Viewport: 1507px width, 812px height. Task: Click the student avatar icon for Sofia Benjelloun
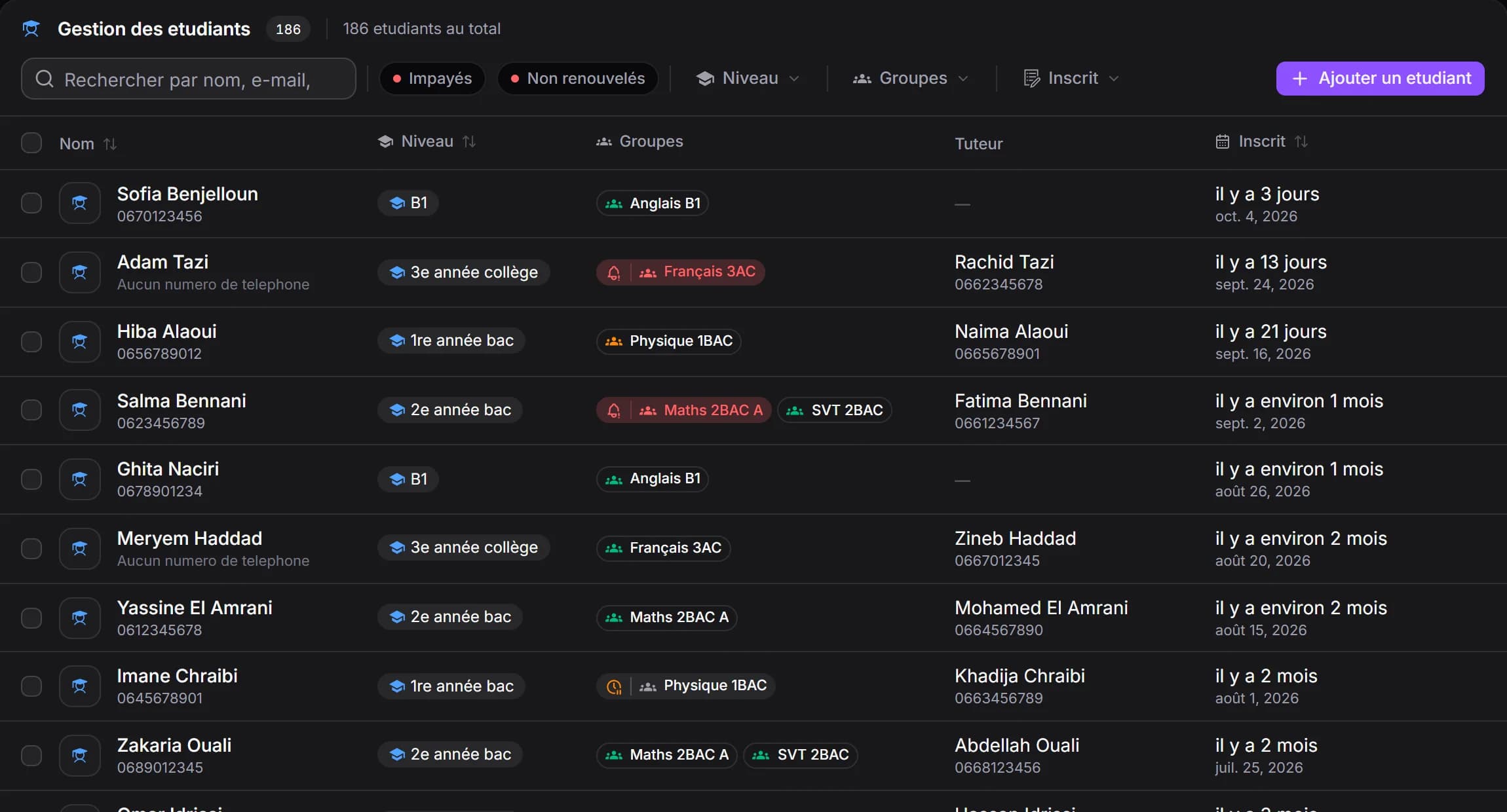[x=79, y=203]
